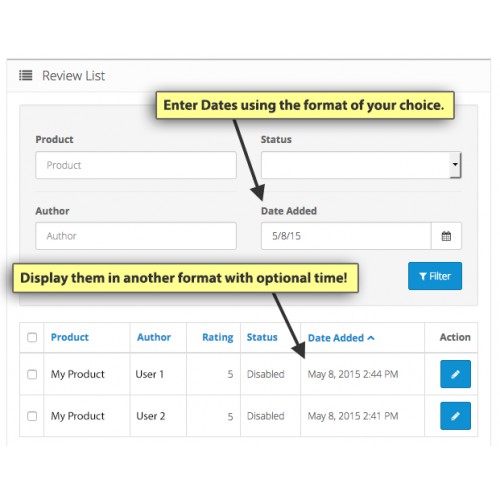The image size is (500, 500).
Task: Click the Review List icon in the header
Action: pyautogui.click(x=26, y=75)
